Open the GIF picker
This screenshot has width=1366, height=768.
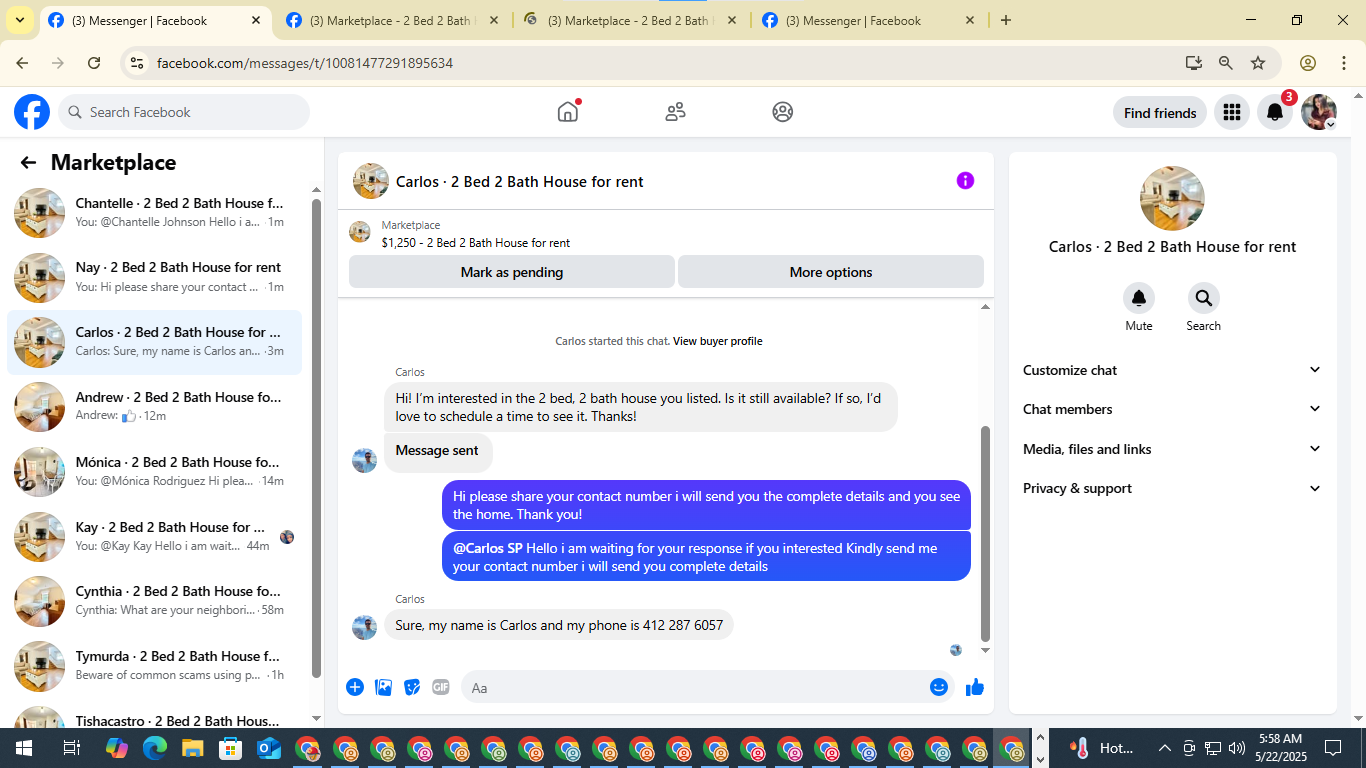[441, 687]
